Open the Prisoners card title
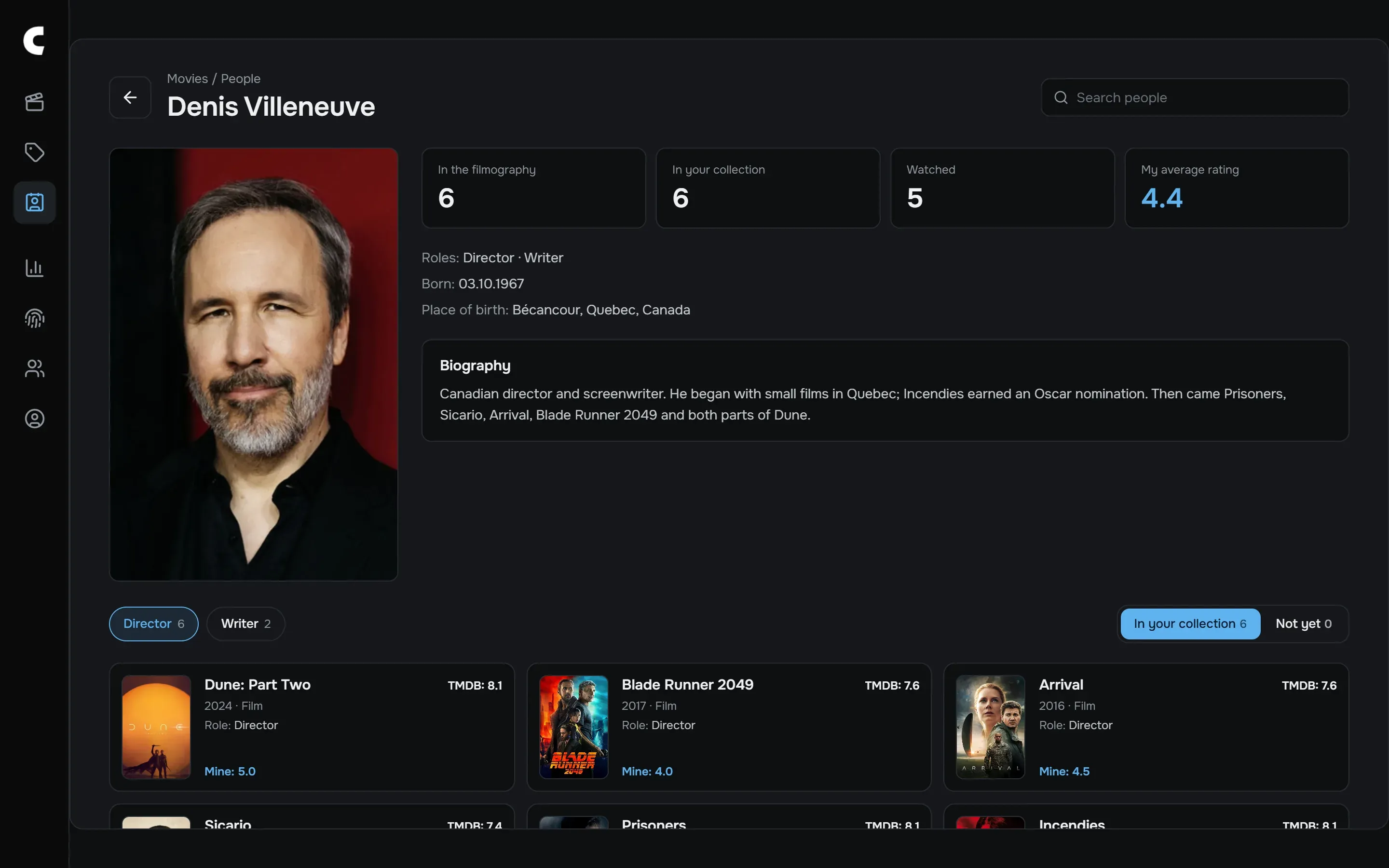 tap(654, 824)
